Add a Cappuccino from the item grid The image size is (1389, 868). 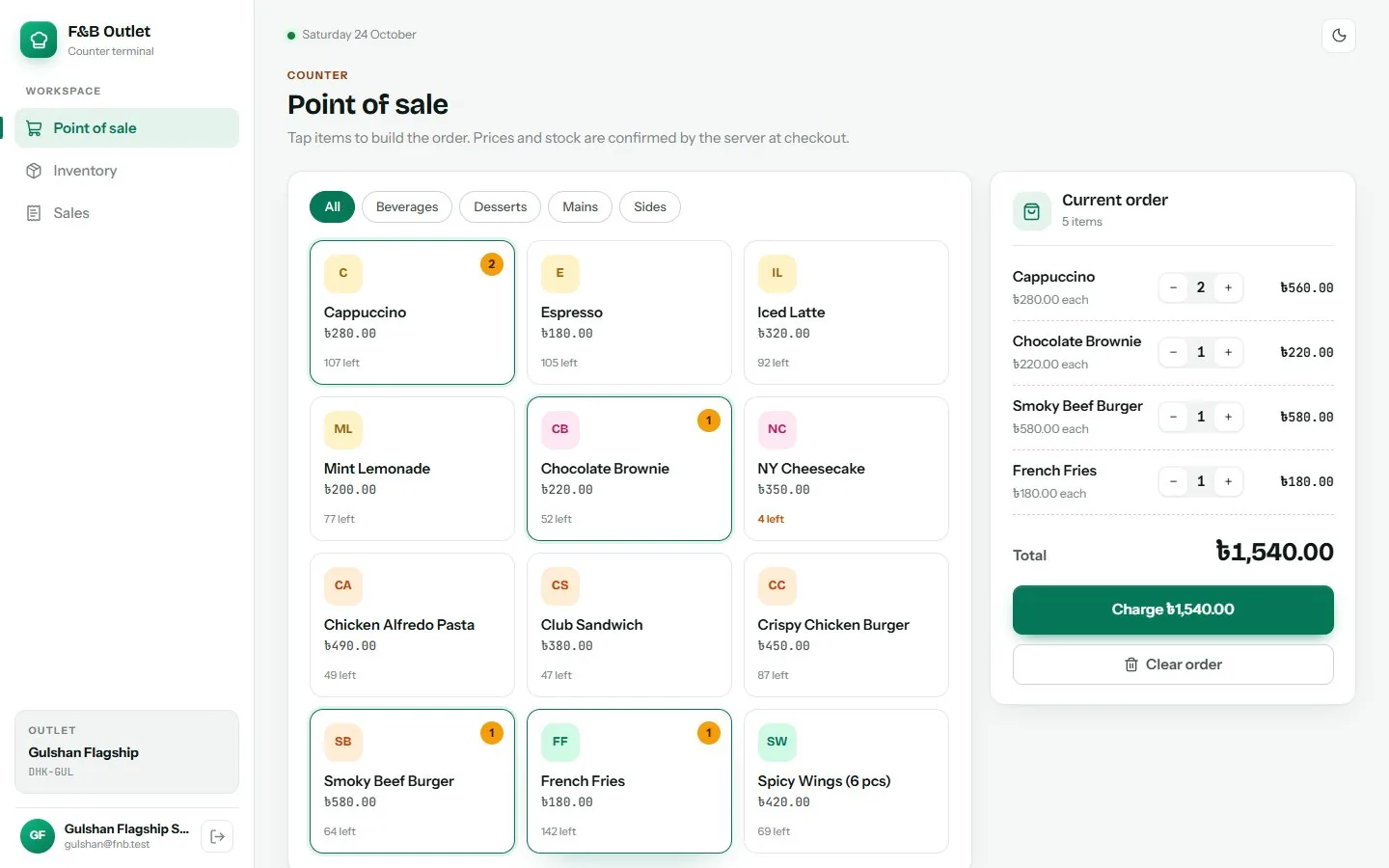point(412,312)
